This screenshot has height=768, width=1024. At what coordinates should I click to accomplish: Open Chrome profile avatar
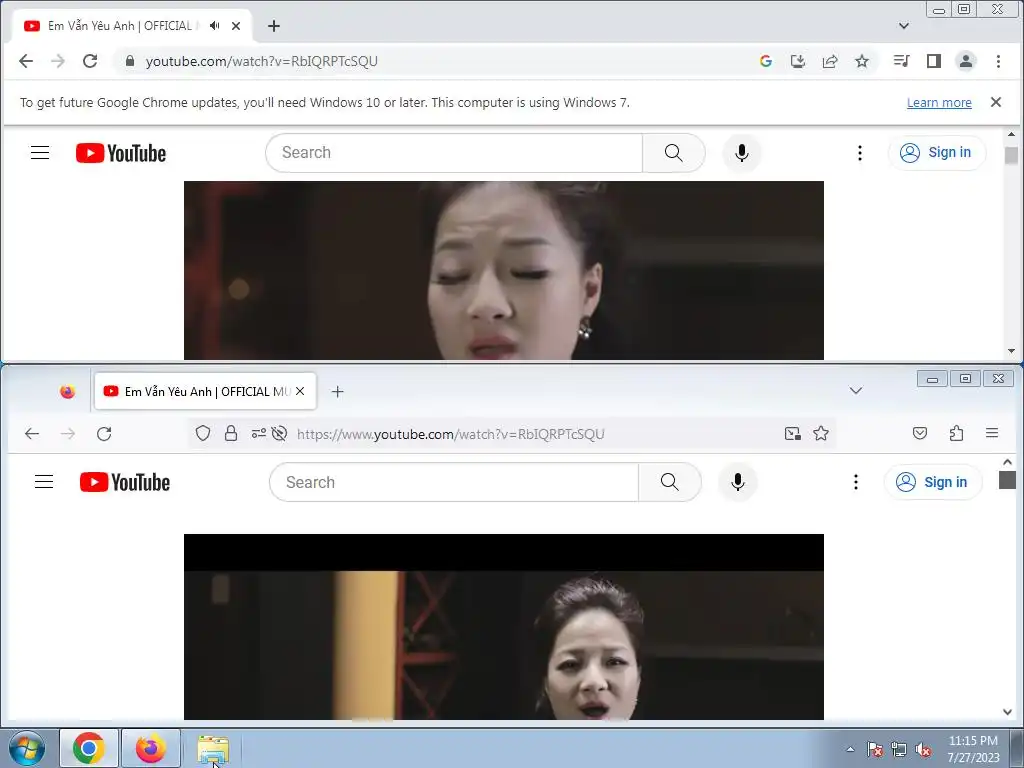(x=966, y=61)
